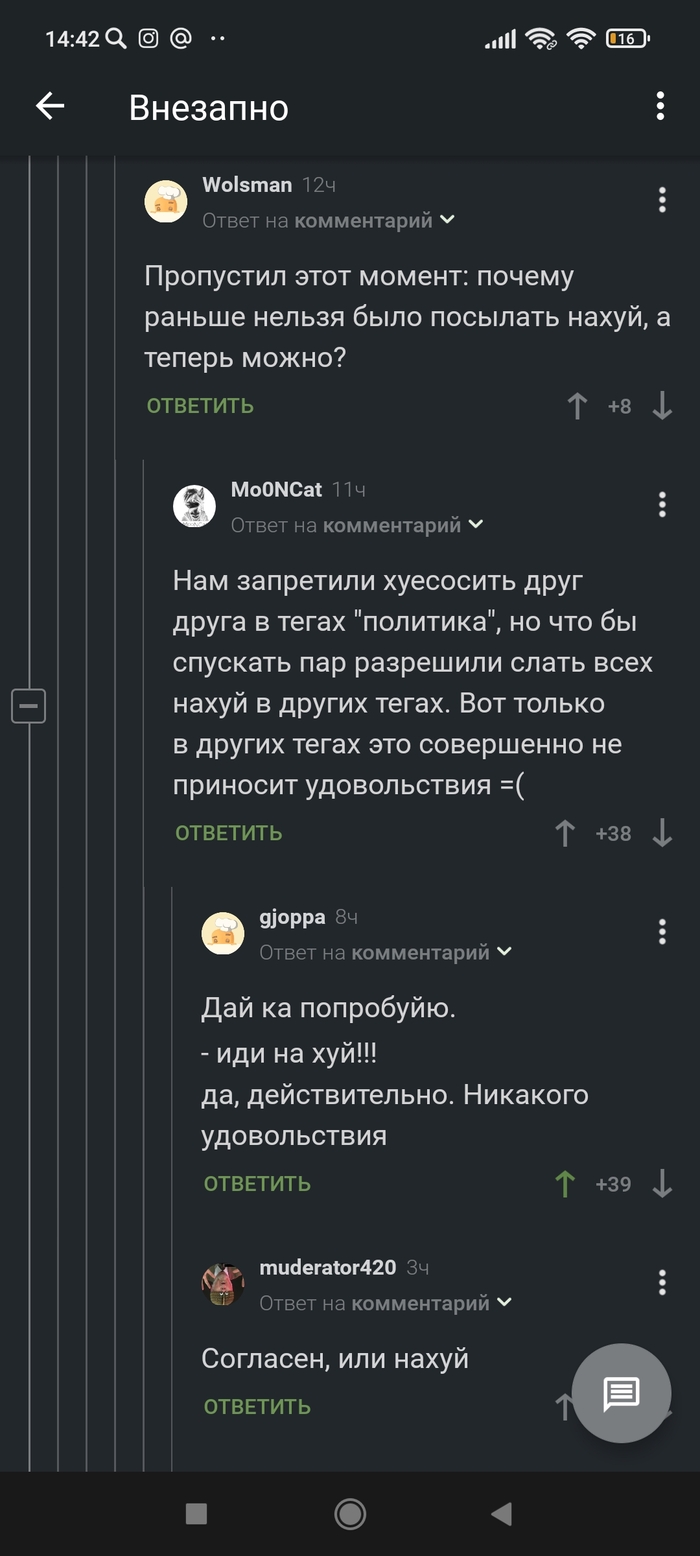Collapse the comment thread with minus box

click(28, 706)
